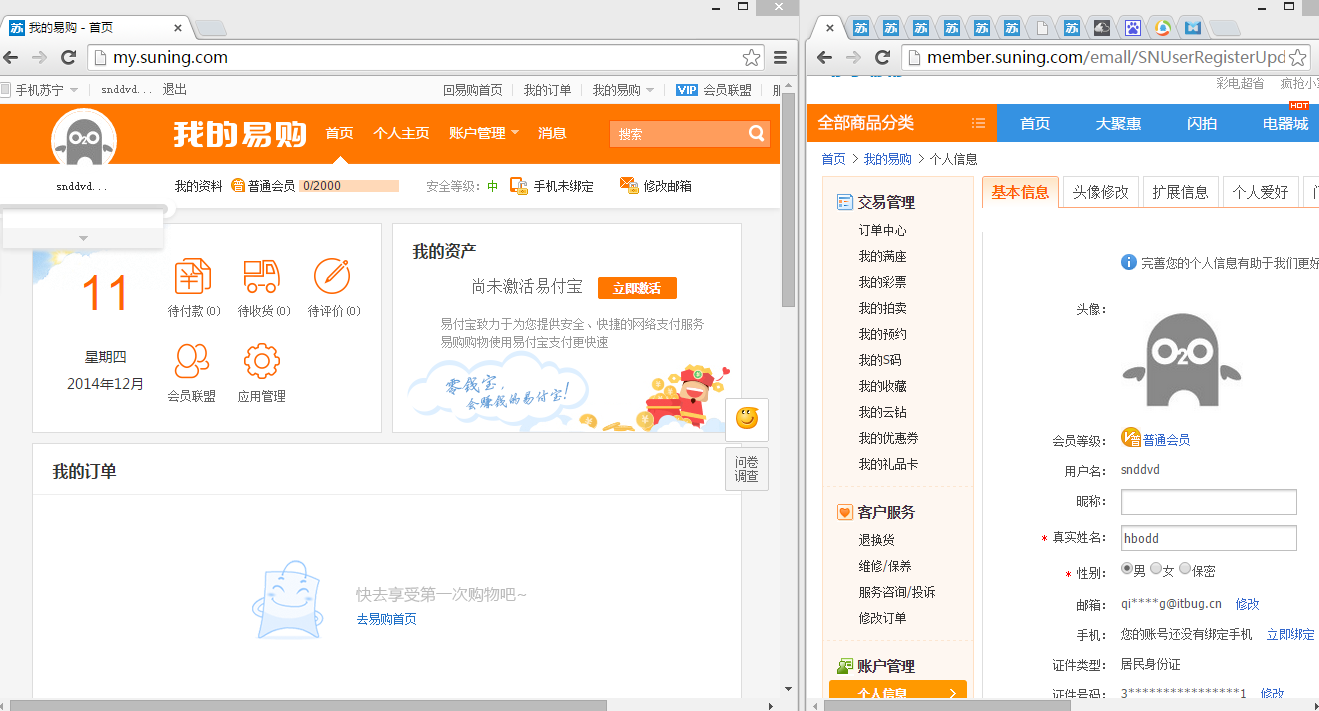Click 修改 link next to email
The image size is (1319, 711).
[x=1247, y=604]
